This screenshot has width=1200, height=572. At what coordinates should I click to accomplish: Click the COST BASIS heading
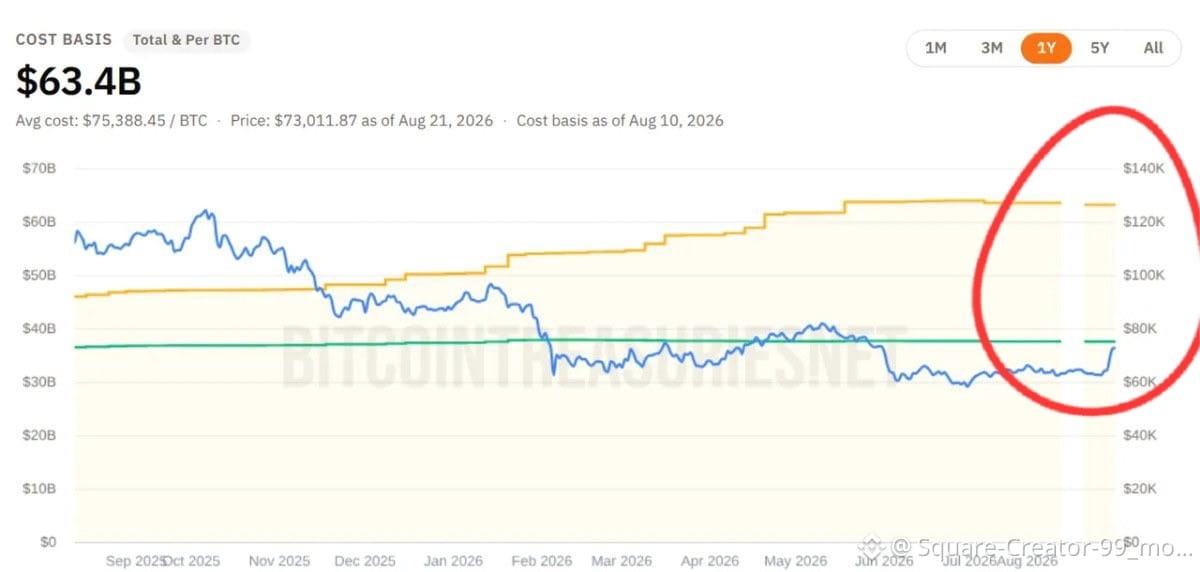63,40
